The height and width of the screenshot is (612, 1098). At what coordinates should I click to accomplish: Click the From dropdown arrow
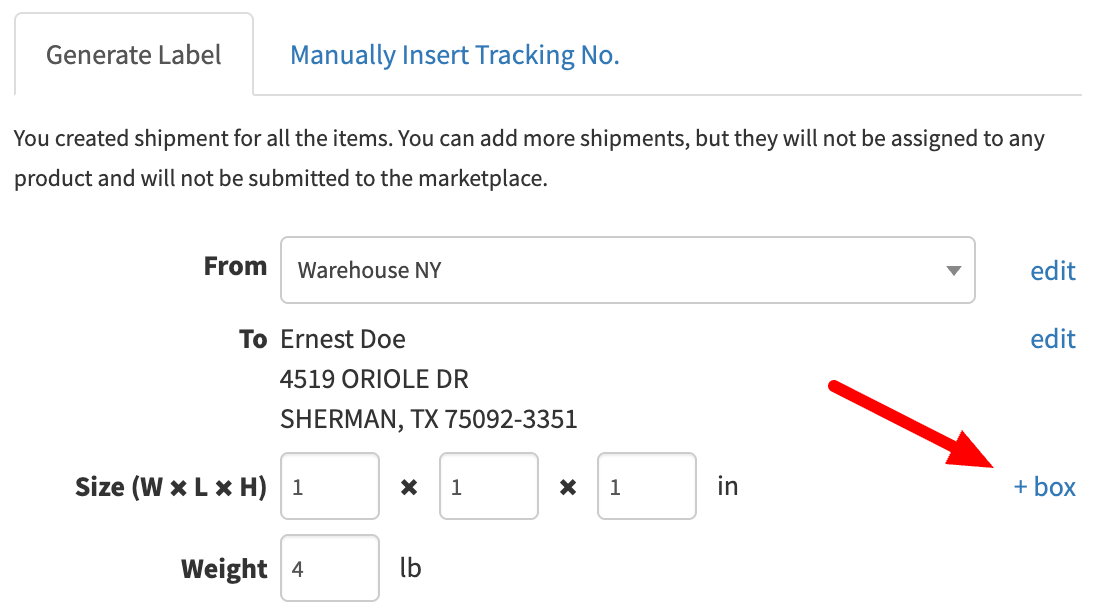pyautogui.click(x=953, y=271)
